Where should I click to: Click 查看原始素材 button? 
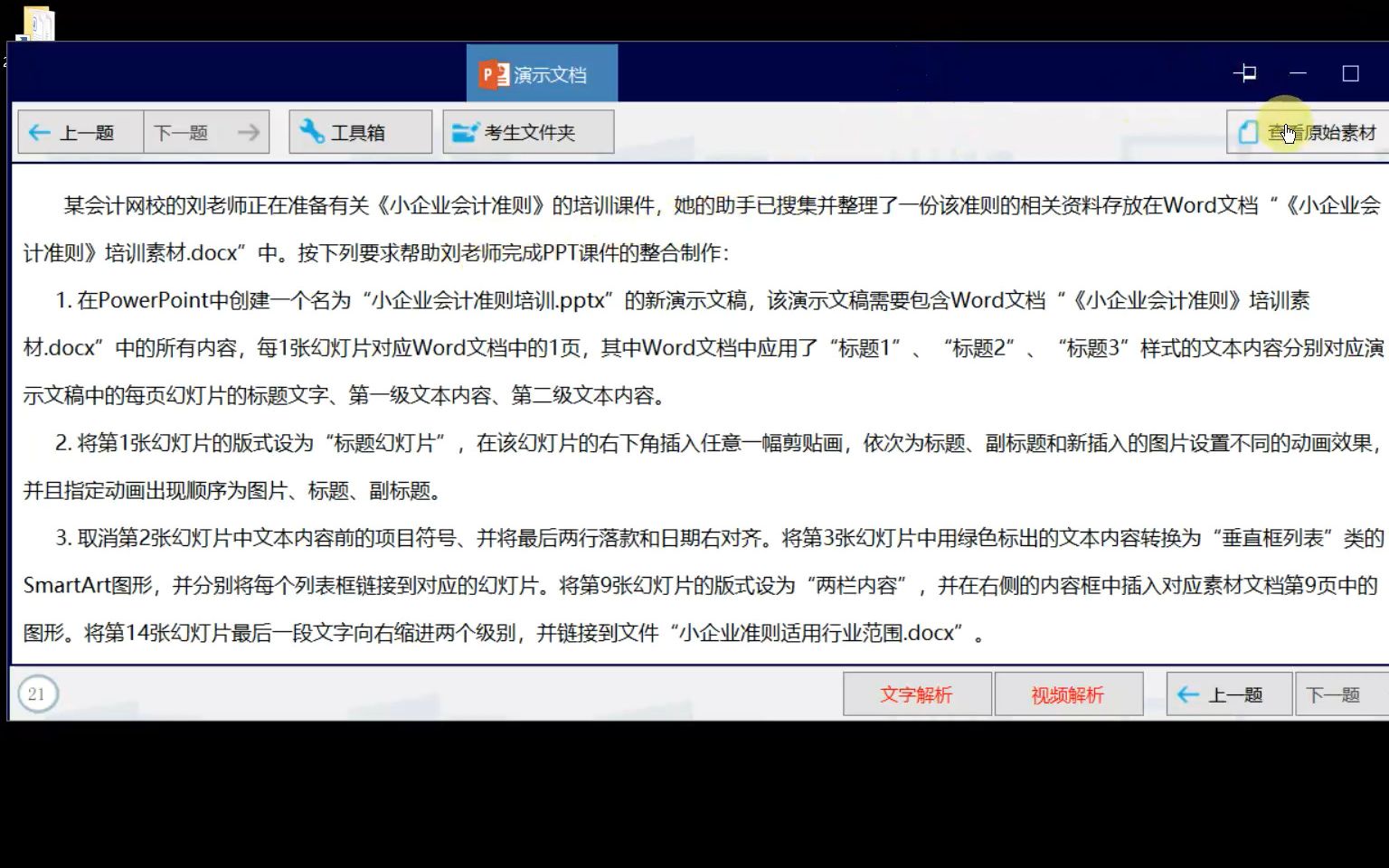pyautogui.click(x=1309, y=133)
